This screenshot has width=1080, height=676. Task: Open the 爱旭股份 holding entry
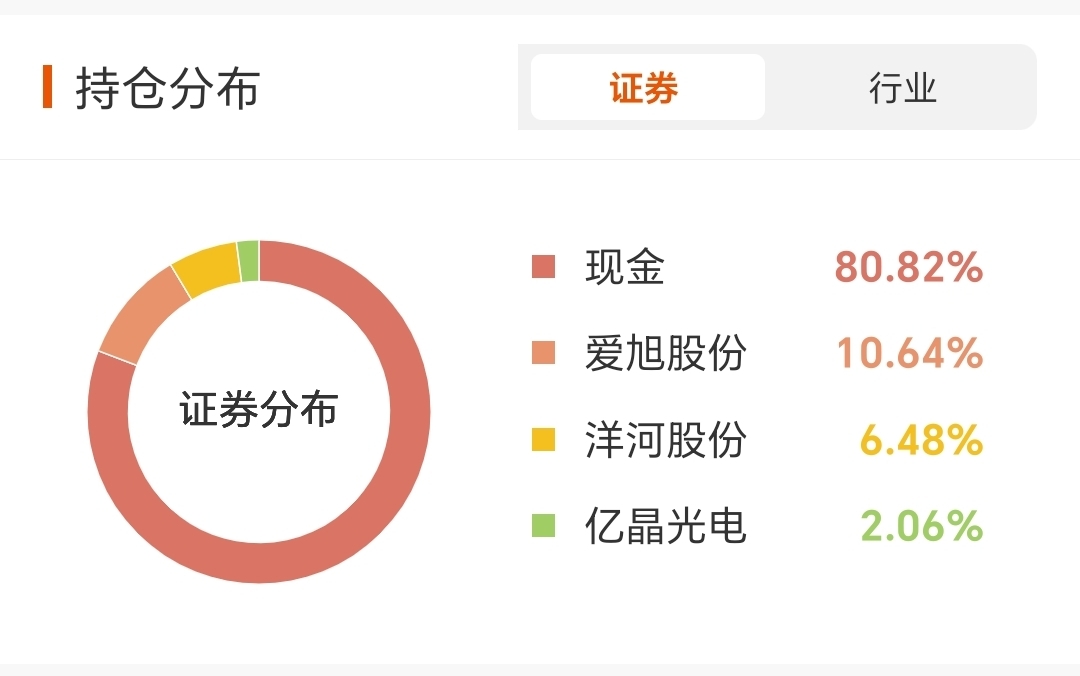[x=665, y=353]
